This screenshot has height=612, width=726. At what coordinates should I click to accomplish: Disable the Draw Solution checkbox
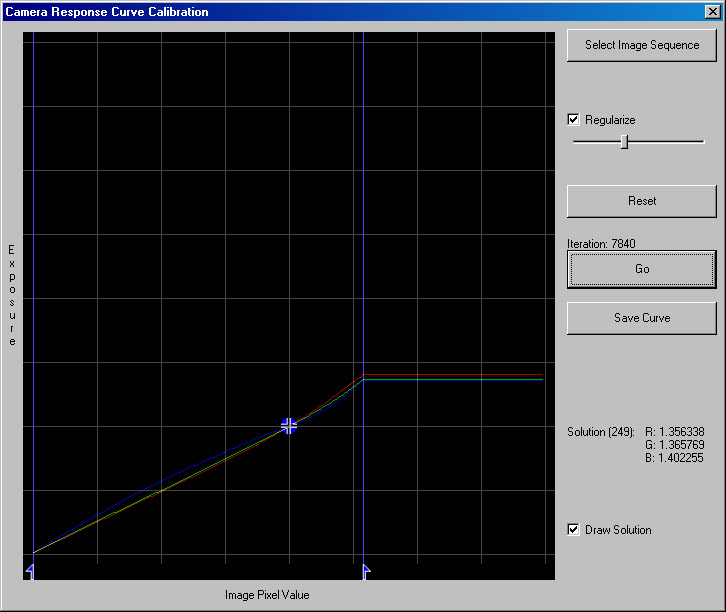574,530
